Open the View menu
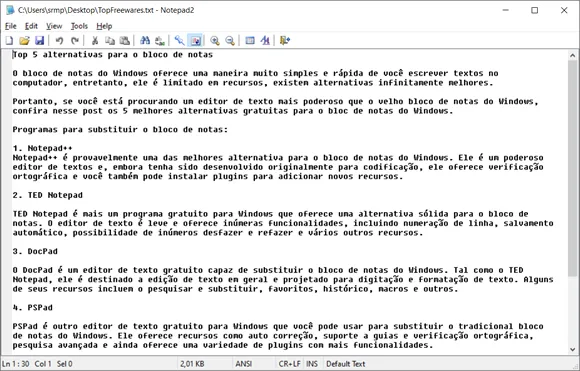Image resolution: width=580 pixels, height=371 pixels. [54, 26]
